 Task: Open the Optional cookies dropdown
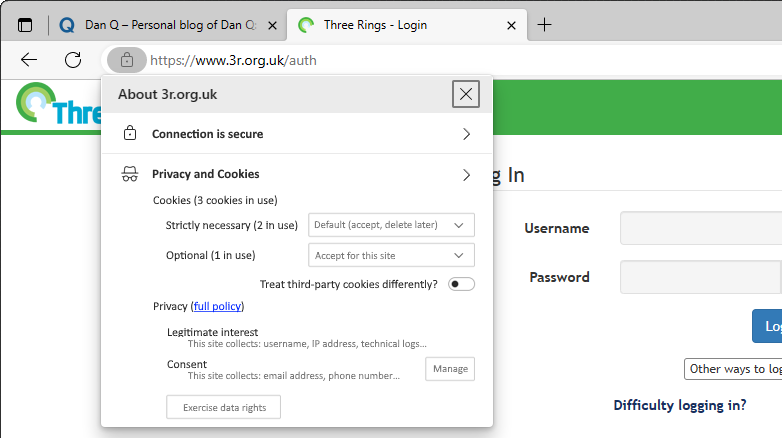(x=391, y=255)
